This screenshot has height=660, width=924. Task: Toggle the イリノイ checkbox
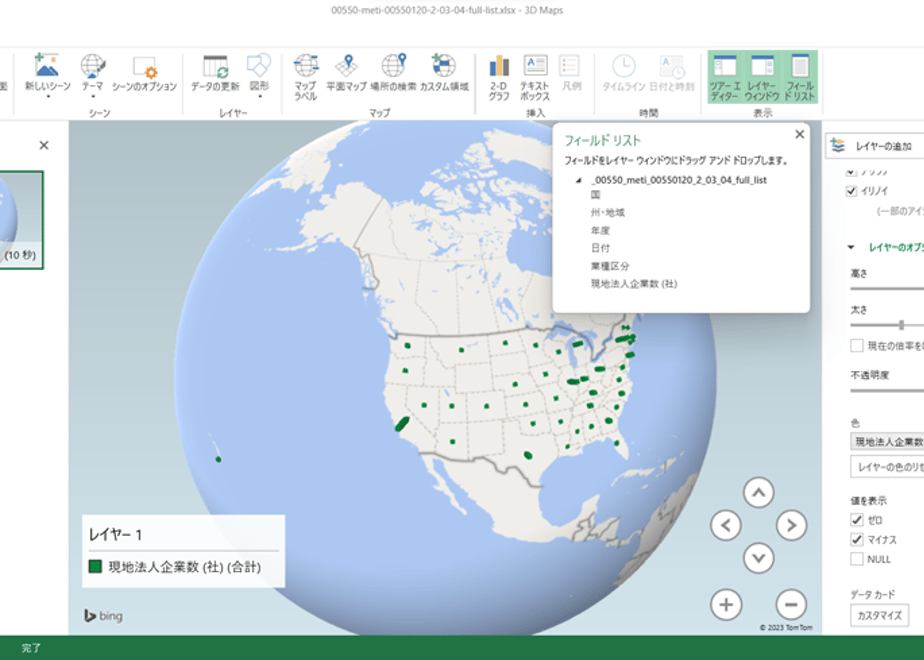851,191
